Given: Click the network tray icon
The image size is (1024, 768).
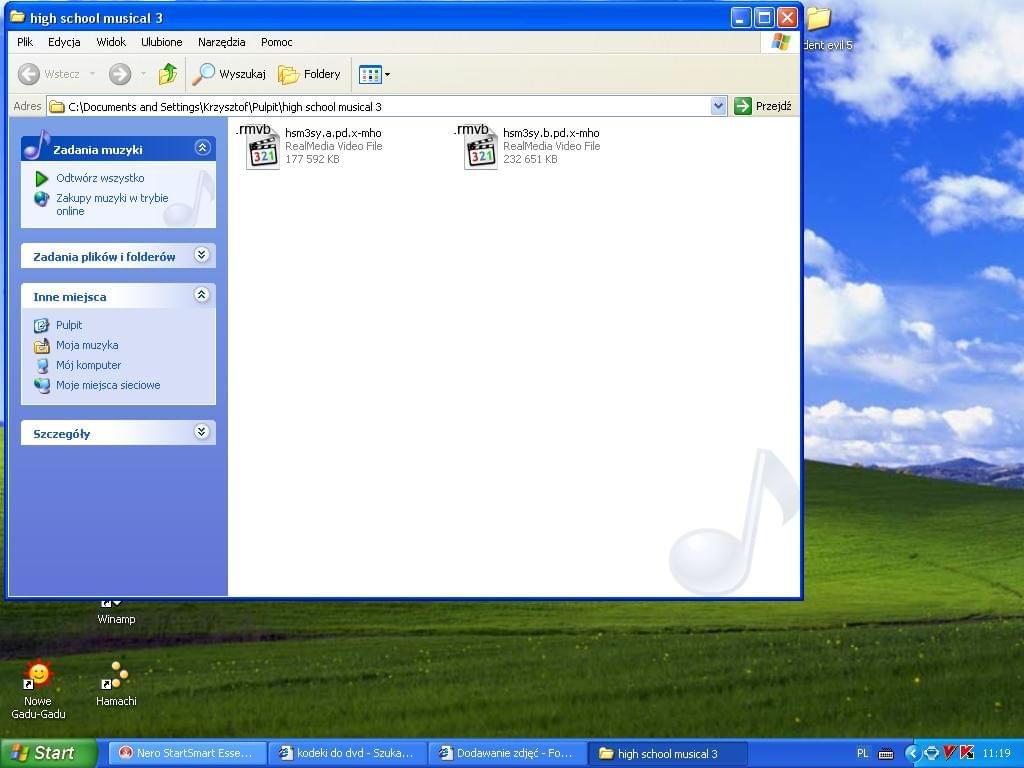Looking at the screenshot, I should tap(931, 754).
